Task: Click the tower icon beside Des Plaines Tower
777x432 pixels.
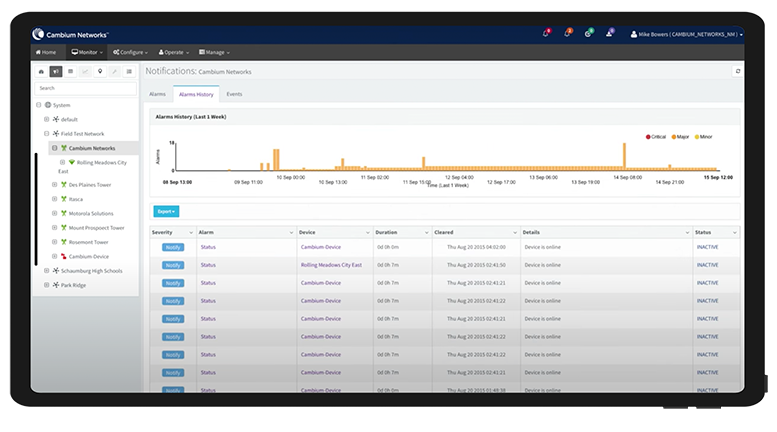Action: tap(64, 185)
